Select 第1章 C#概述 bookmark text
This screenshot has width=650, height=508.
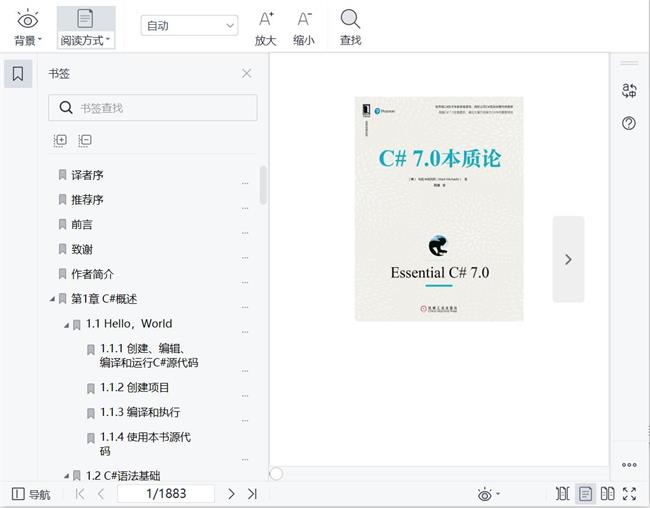[104, 299]
